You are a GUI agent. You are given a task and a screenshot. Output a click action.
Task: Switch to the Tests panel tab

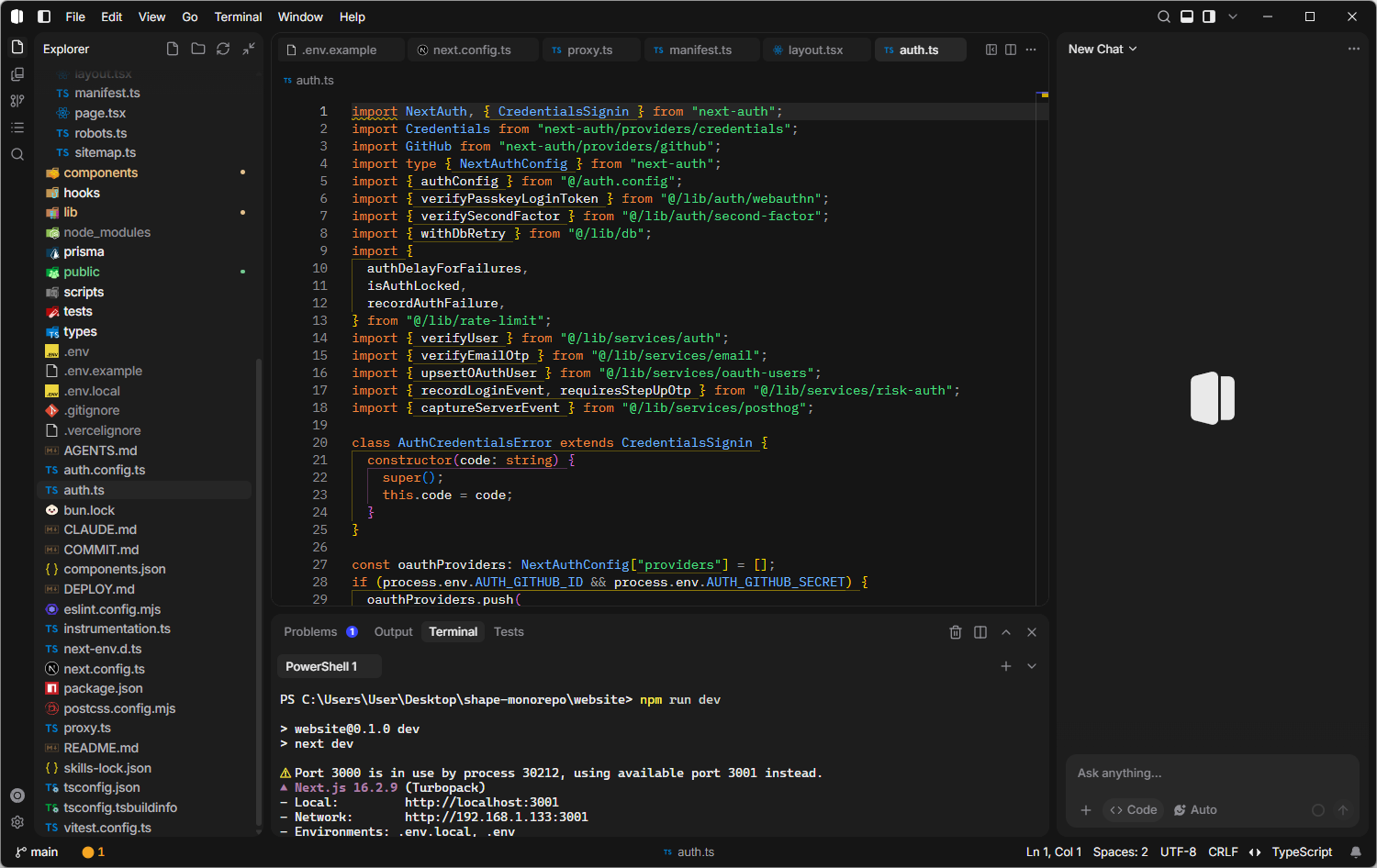[x=509, y=631]
